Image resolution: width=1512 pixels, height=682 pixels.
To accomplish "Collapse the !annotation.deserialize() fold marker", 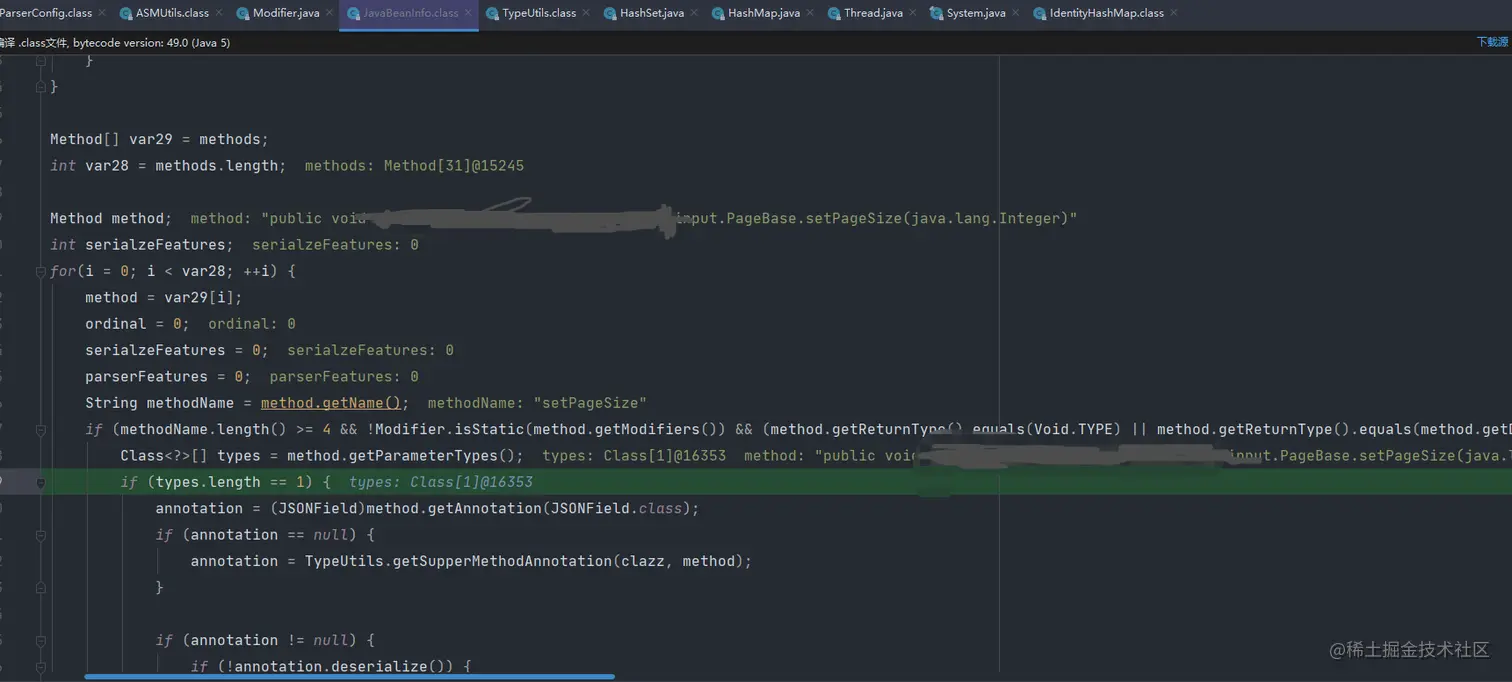I will click(41, 667).
